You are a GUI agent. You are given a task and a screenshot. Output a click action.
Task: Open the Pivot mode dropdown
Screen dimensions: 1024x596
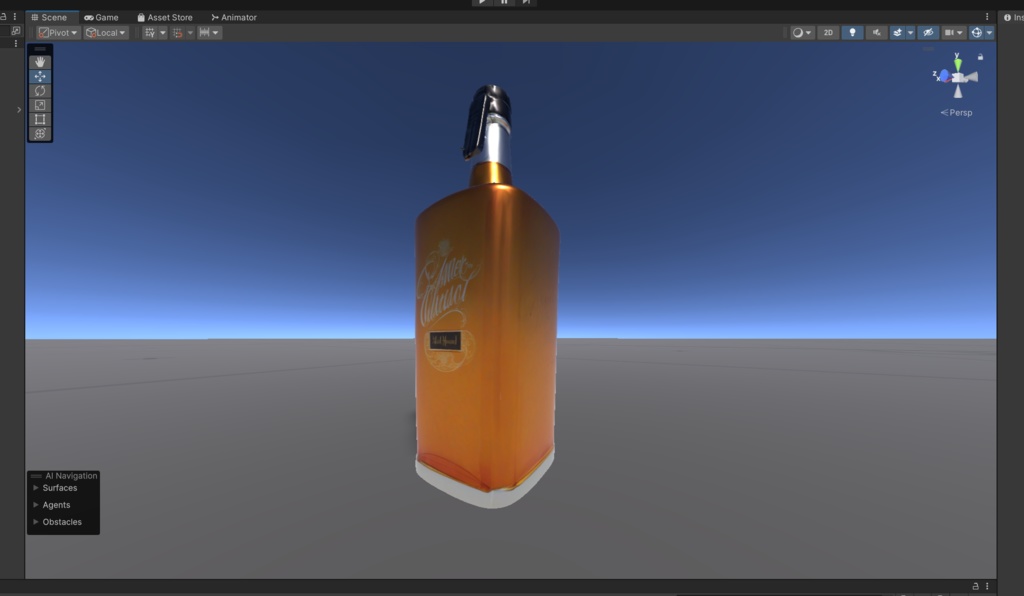coord(60,32)
